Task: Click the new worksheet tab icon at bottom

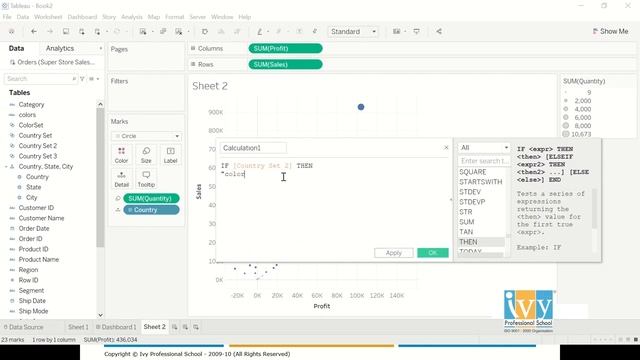Action: [174, 327]
